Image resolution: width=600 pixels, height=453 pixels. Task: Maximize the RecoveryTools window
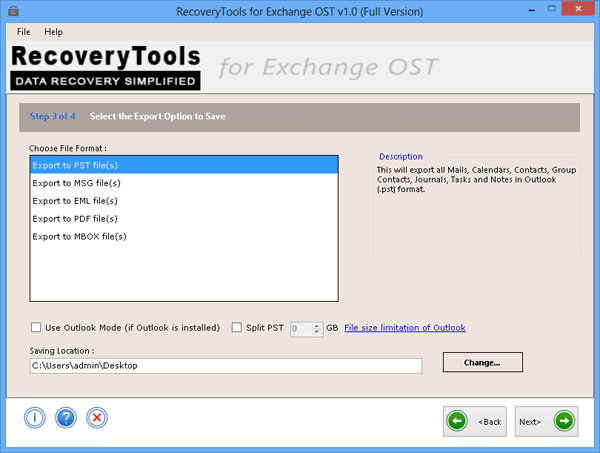tap(551, 9)
